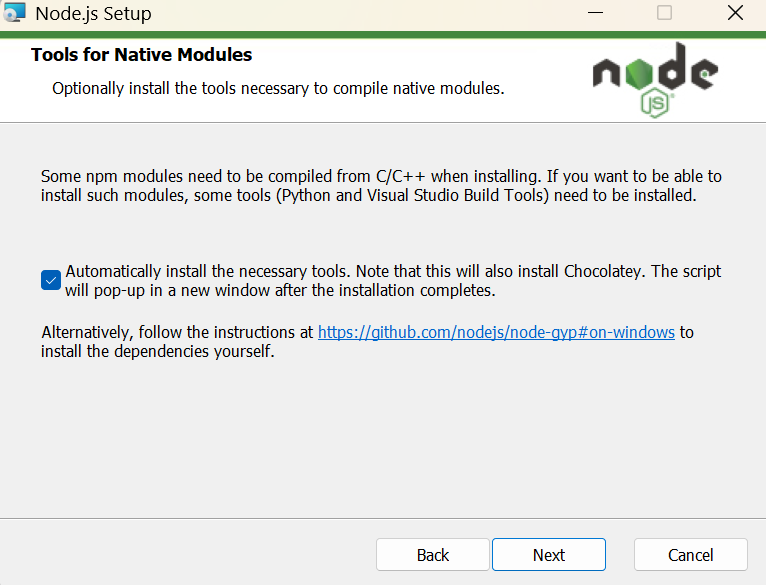766x585 pixels.
Task: Click the disabled maximize button
Action: tap(664, 13)
